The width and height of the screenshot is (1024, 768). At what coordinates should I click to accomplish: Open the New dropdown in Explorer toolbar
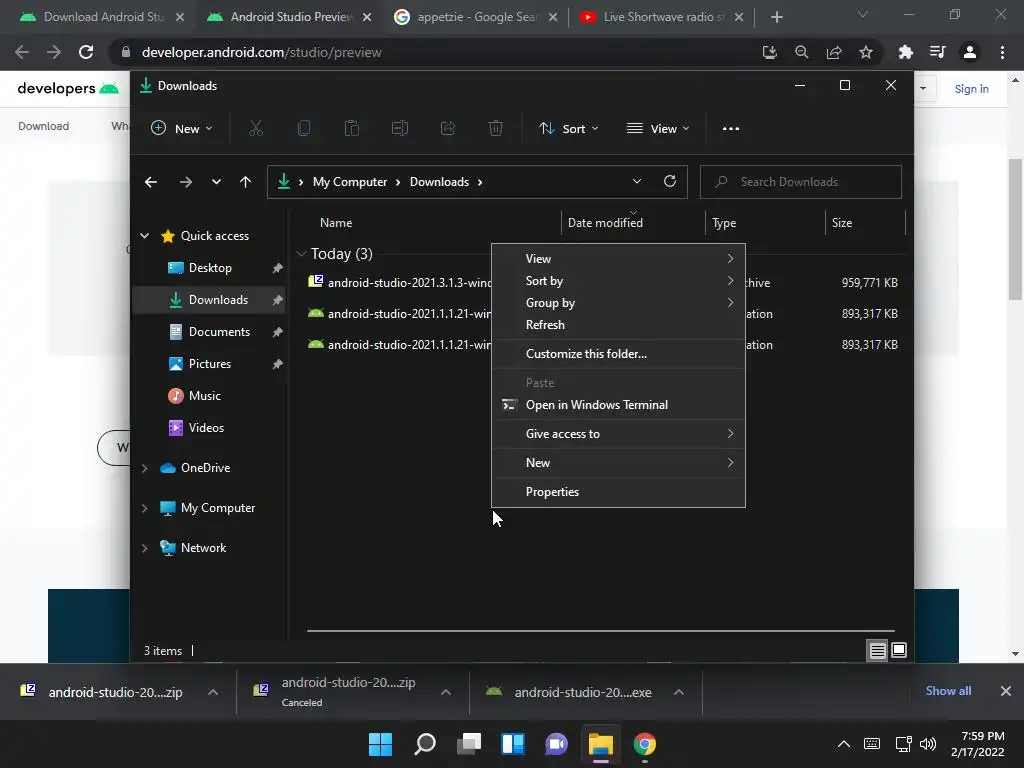182,129
